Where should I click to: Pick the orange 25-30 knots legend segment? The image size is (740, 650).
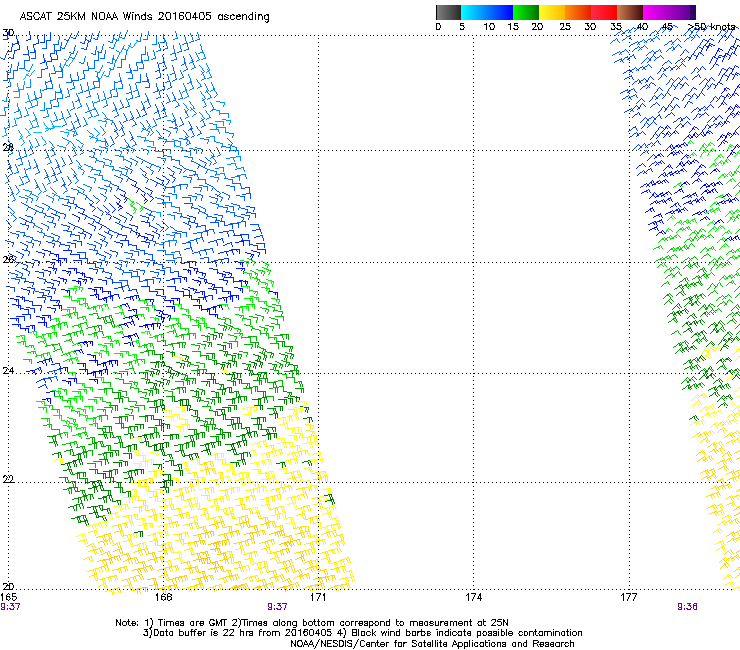(x=578, y=12)
